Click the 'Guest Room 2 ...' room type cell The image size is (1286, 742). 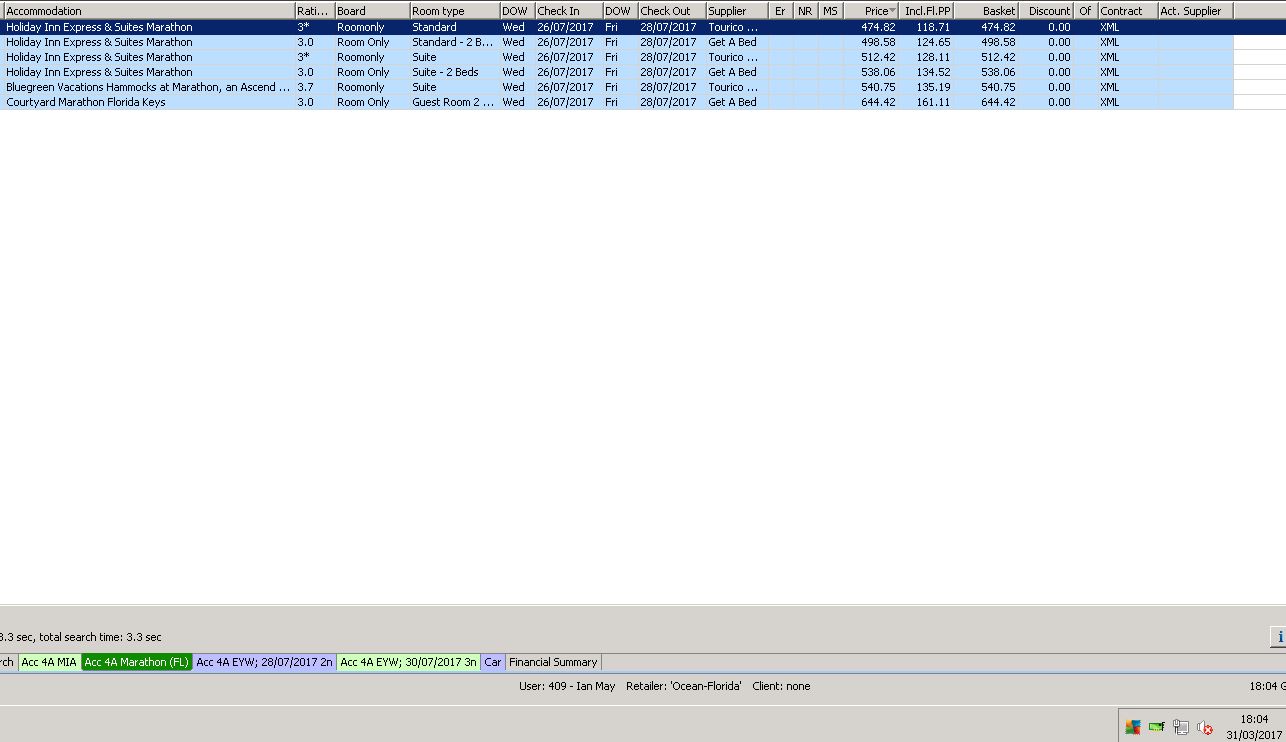(454, 102)
